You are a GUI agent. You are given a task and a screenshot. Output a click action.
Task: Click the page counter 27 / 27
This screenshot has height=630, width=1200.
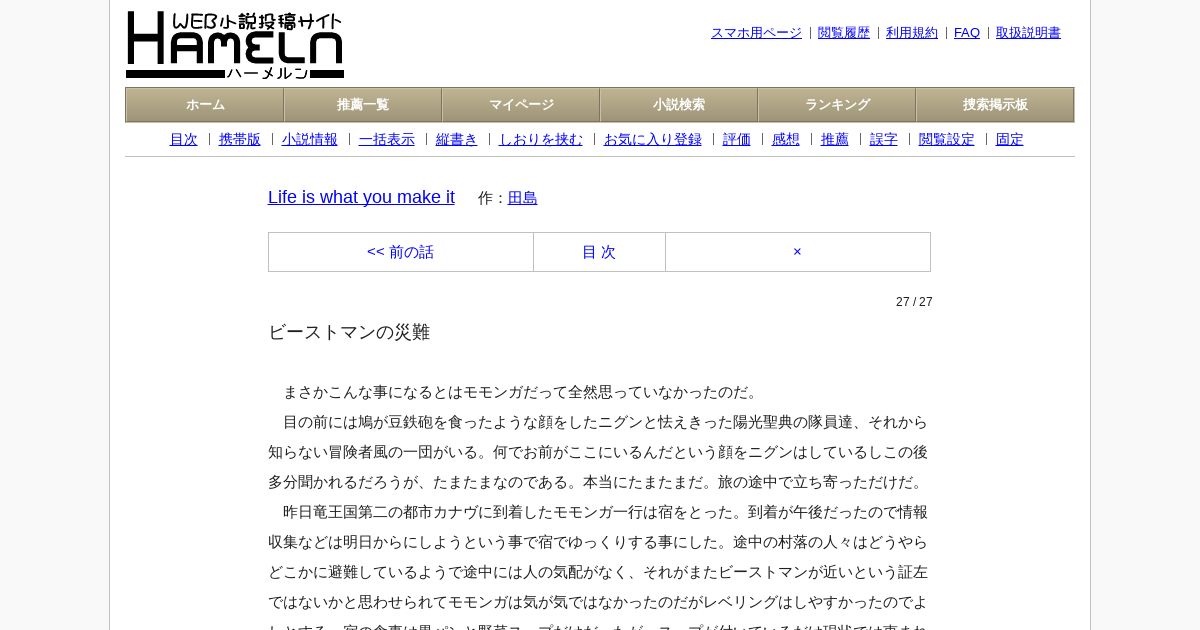[x=914, y=302]
